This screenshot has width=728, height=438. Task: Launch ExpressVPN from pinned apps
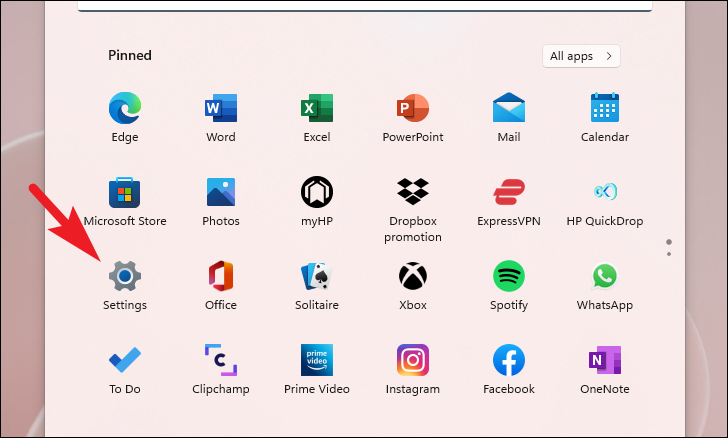tap(509, 192)
